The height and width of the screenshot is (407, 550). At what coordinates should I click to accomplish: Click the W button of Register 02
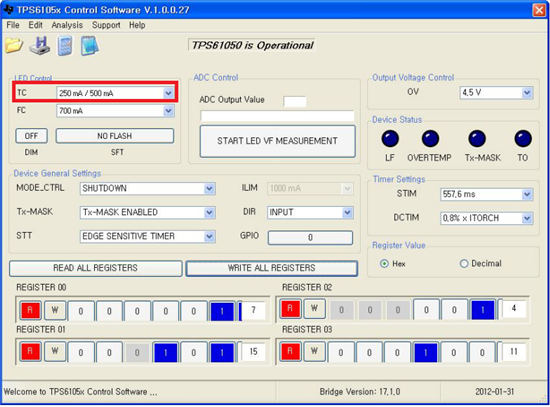(x=315, y=309)
